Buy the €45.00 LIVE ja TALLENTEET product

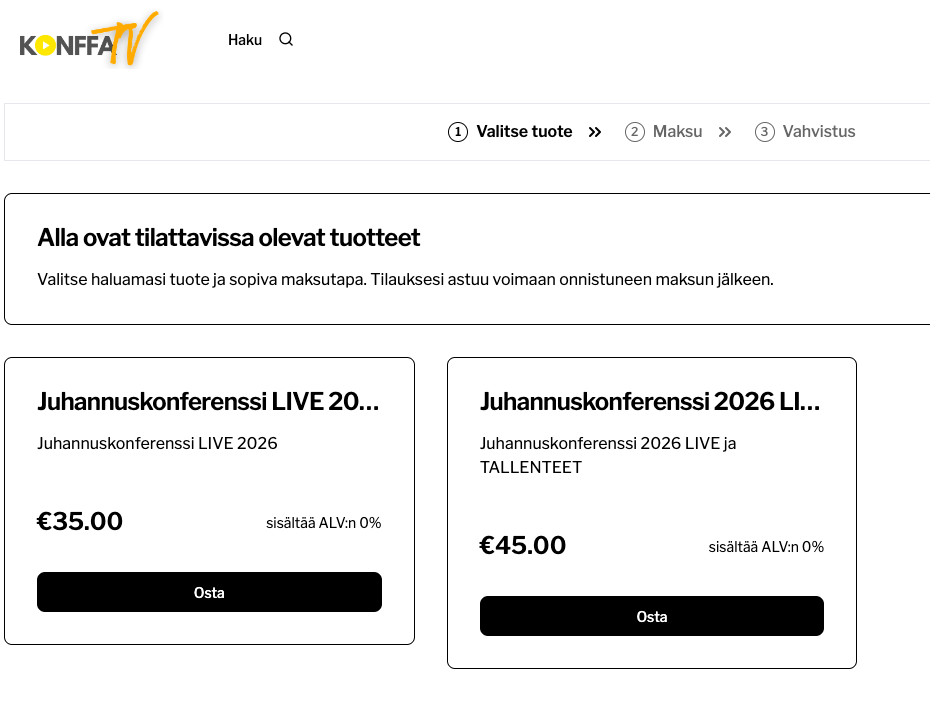(652, 616)
